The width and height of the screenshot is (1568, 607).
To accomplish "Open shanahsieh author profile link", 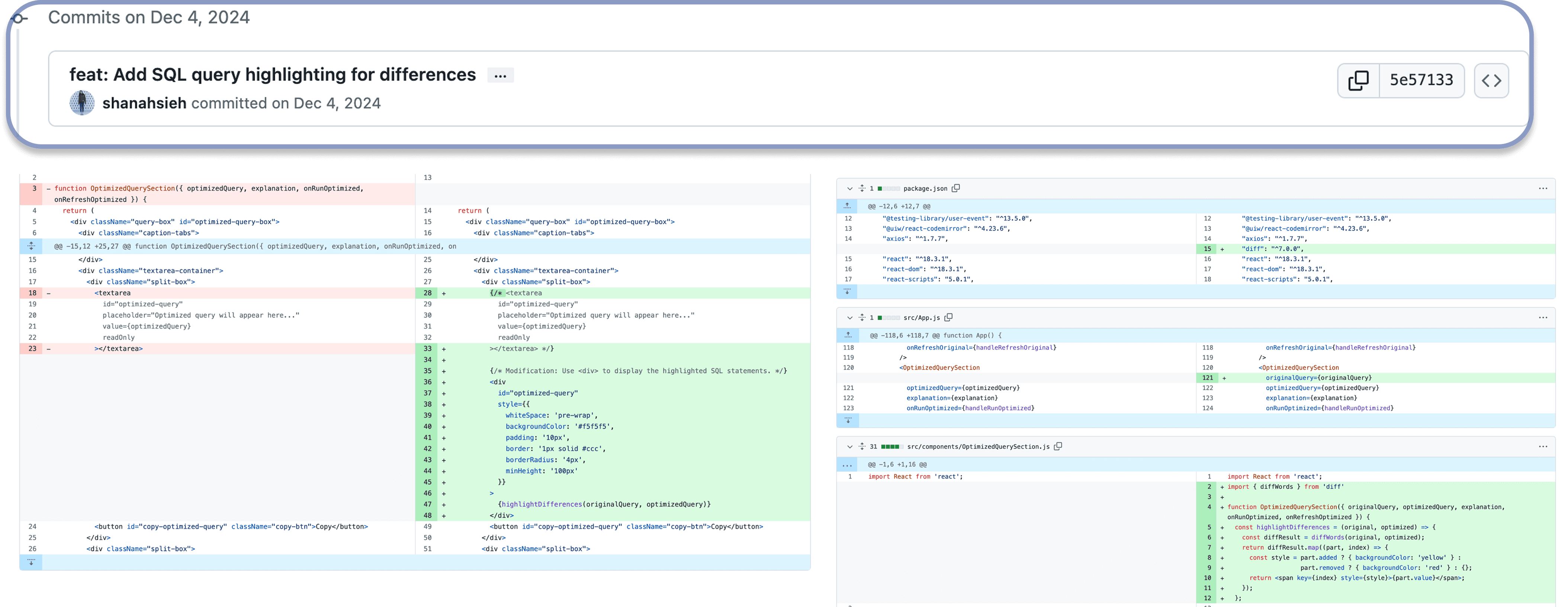I will click(144, 103).
